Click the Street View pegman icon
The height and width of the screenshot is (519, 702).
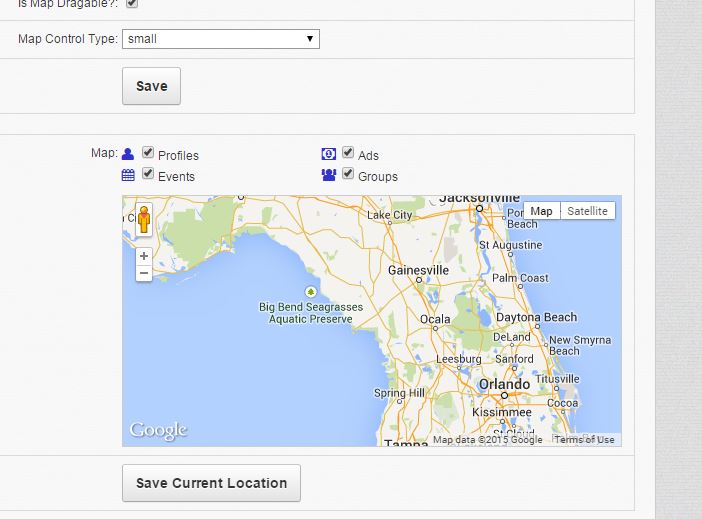(144, 221)
